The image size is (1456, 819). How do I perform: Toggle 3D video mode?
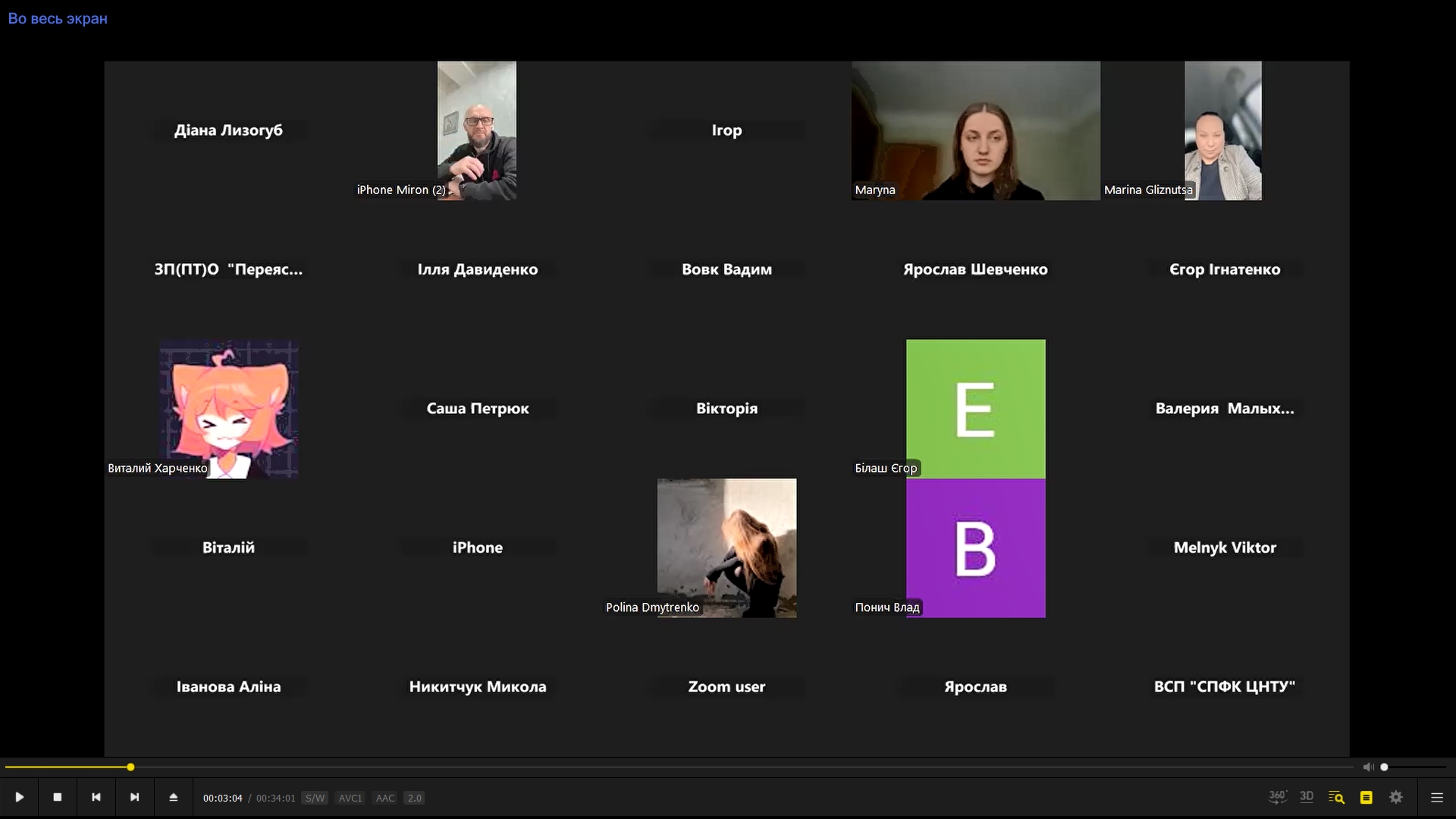pos(1307,797)
